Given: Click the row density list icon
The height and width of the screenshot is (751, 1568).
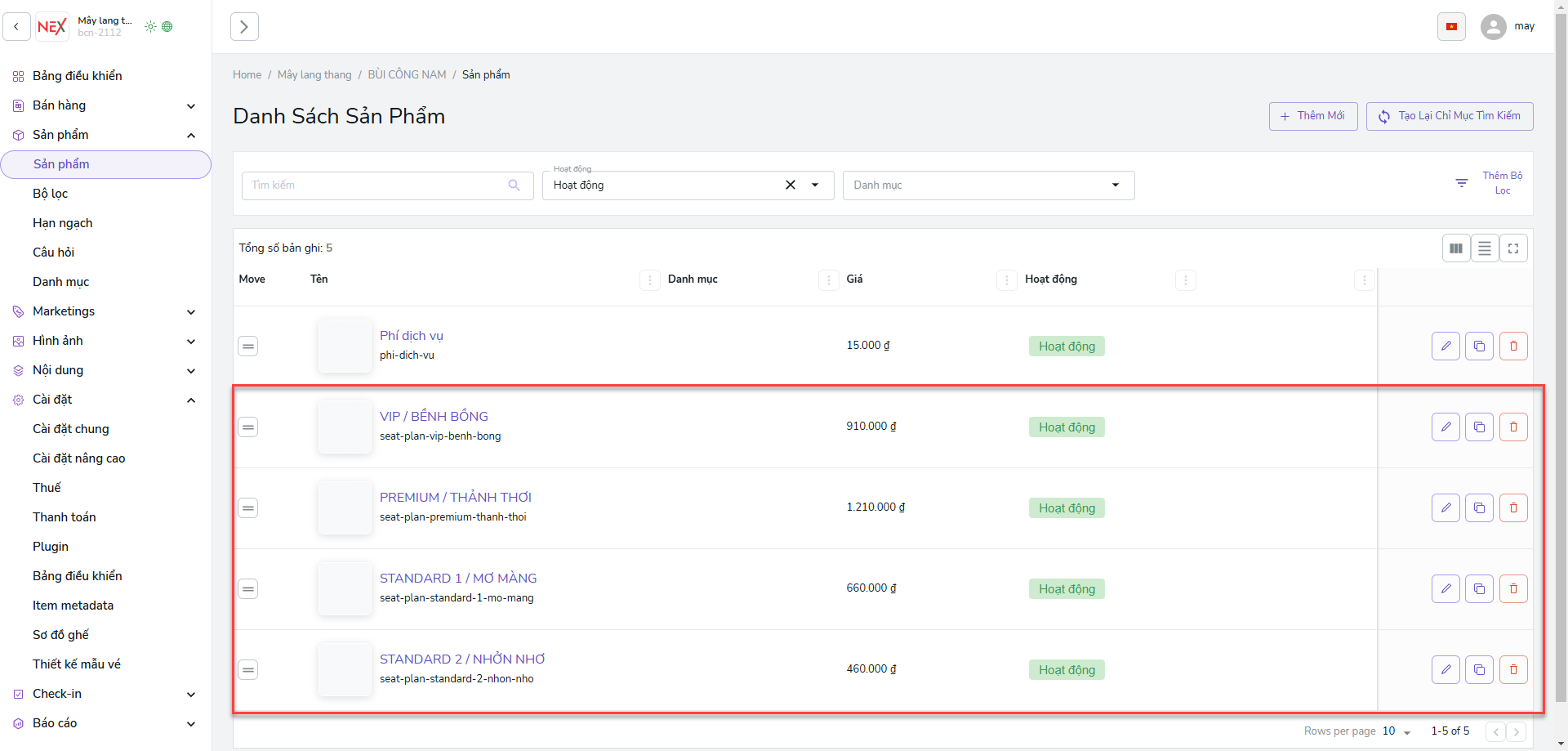Looking at the screenshot, I should [x=1485, y=248].
